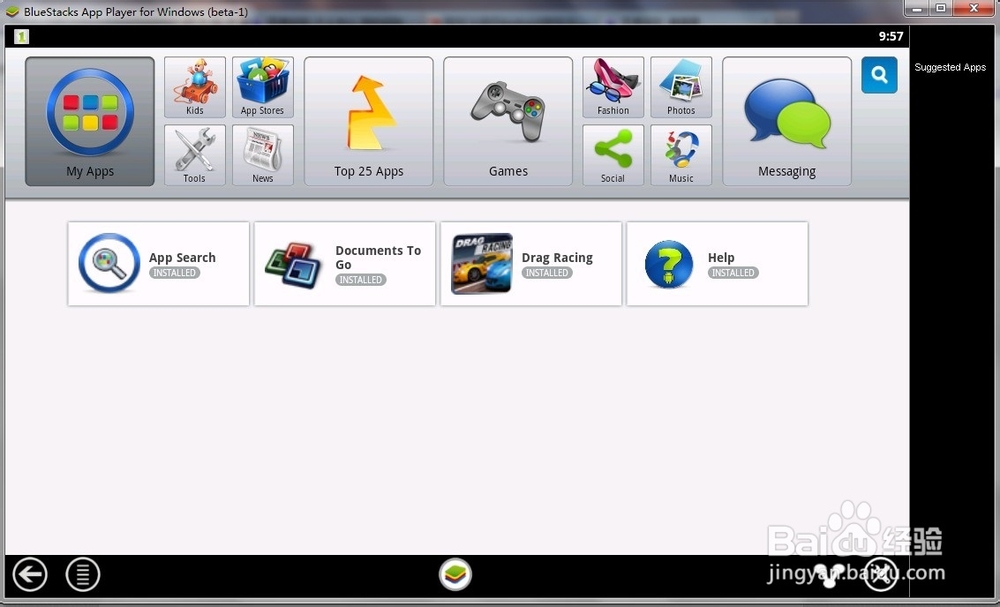This screenshot has width=1000, height=607.
Task: Minimize the BlueStacks window
Action: point(917,8)
